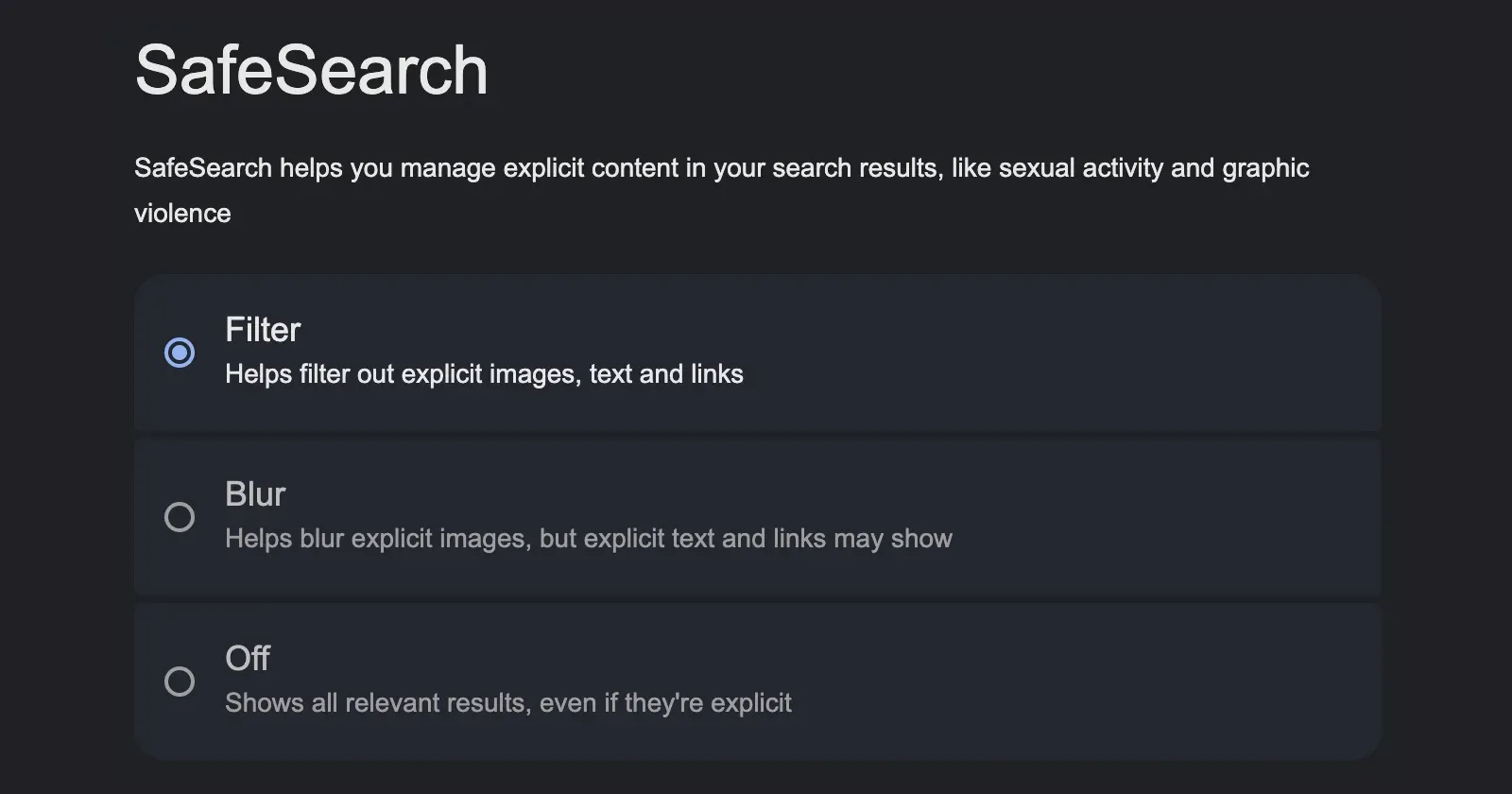Click the Blur label text
This screenshot has width=1512, height=794.
click(x=255, y=494)
